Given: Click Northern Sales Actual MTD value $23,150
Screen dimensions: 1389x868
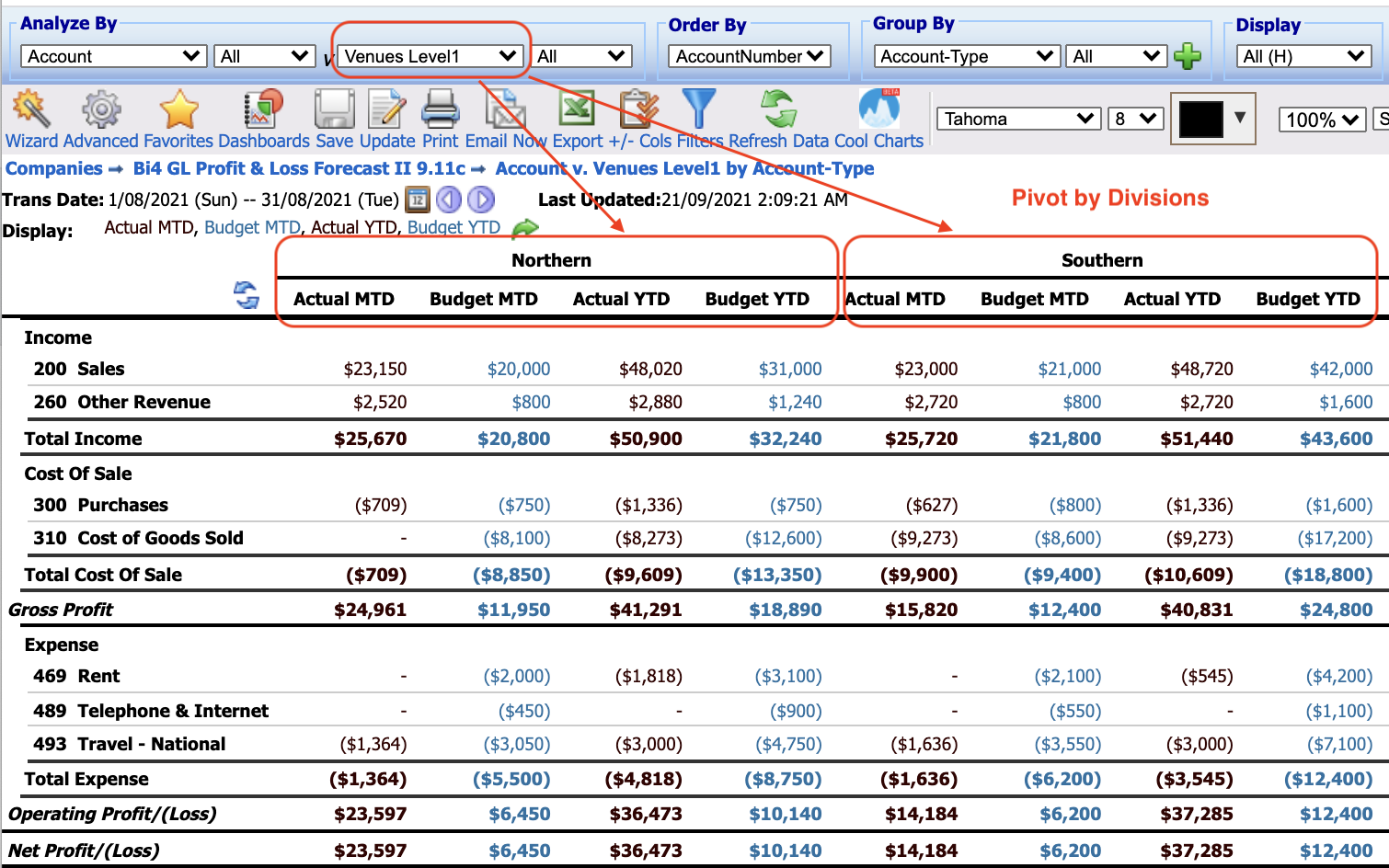Looking at the screenshot, I should pos(375,369).
